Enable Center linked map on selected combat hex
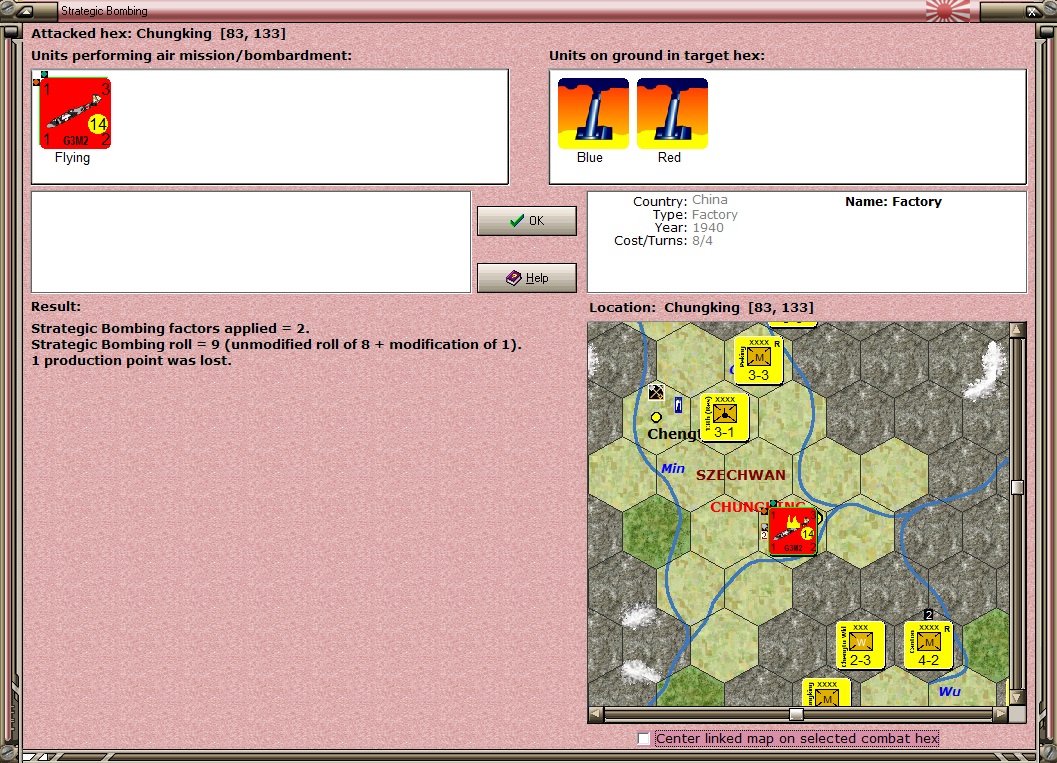Viewport: 1057px width, 763px height. tap(644, 739)
